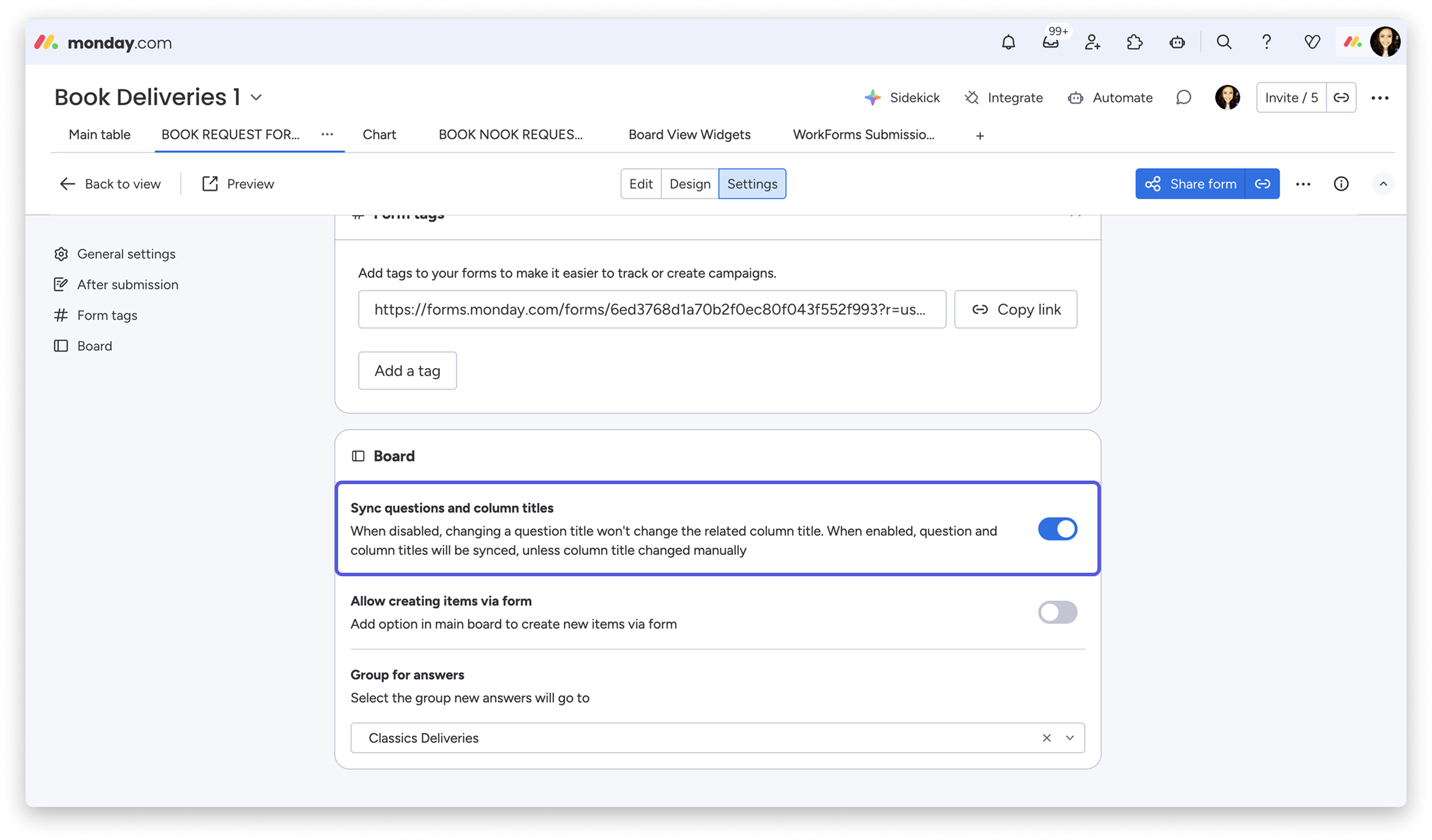Click the help question mark icon
The height and width of the screenshot is (840, 1432).
1266,42
